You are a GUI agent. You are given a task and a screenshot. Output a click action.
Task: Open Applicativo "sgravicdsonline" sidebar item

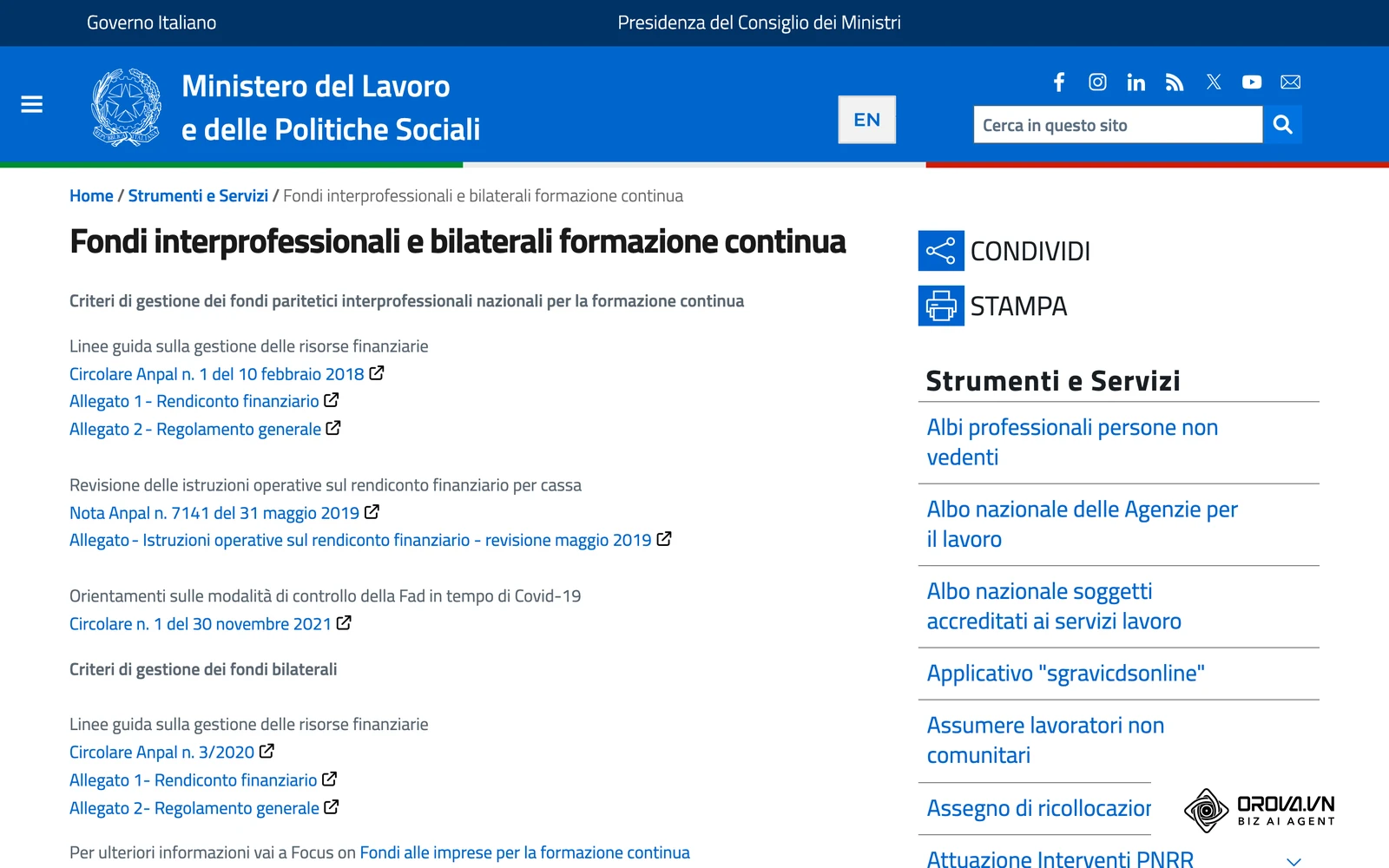(1065, 674)
